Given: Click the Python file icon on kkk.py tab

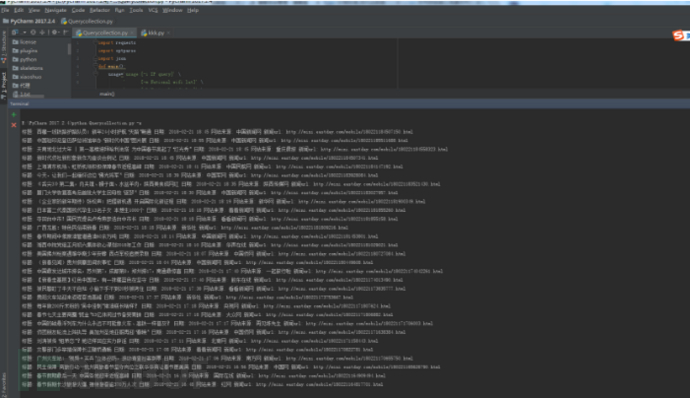Looking at the screenshot, I should 144,33.
